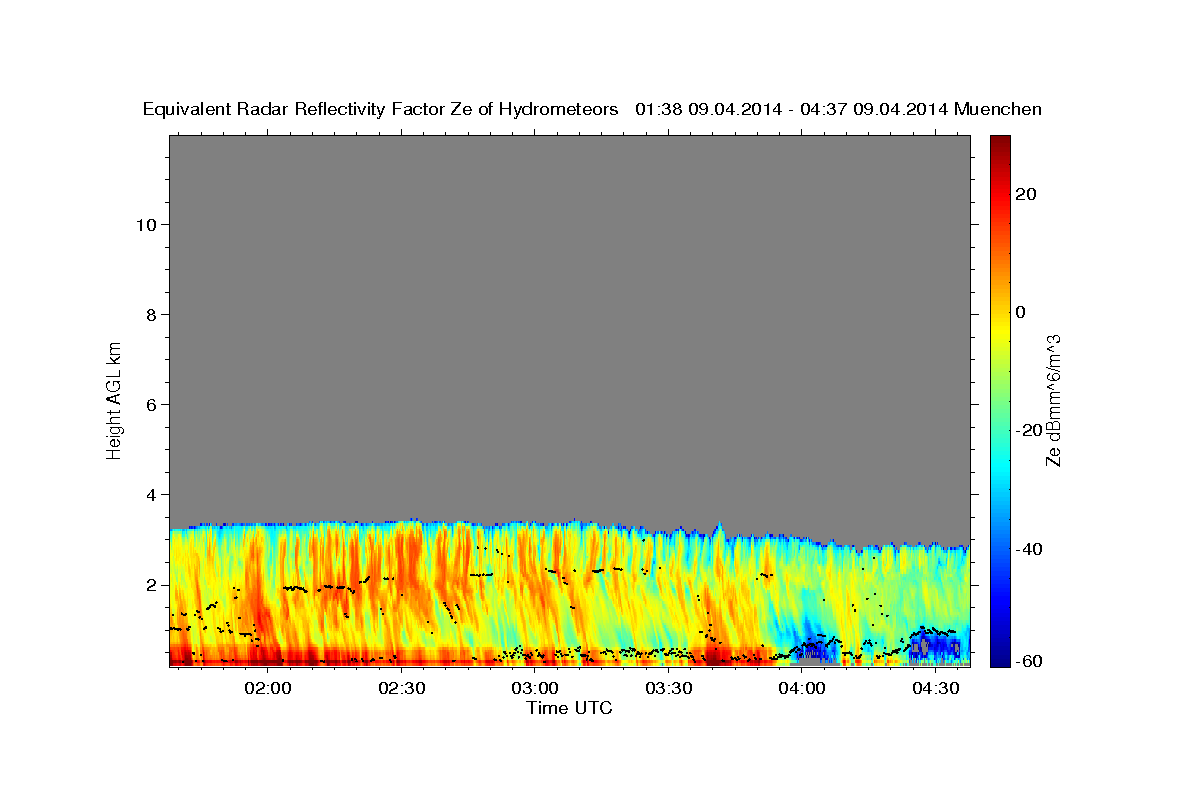Click the height axis label '10'
Screen dimensions: 1200x800
tap(146, 224)
